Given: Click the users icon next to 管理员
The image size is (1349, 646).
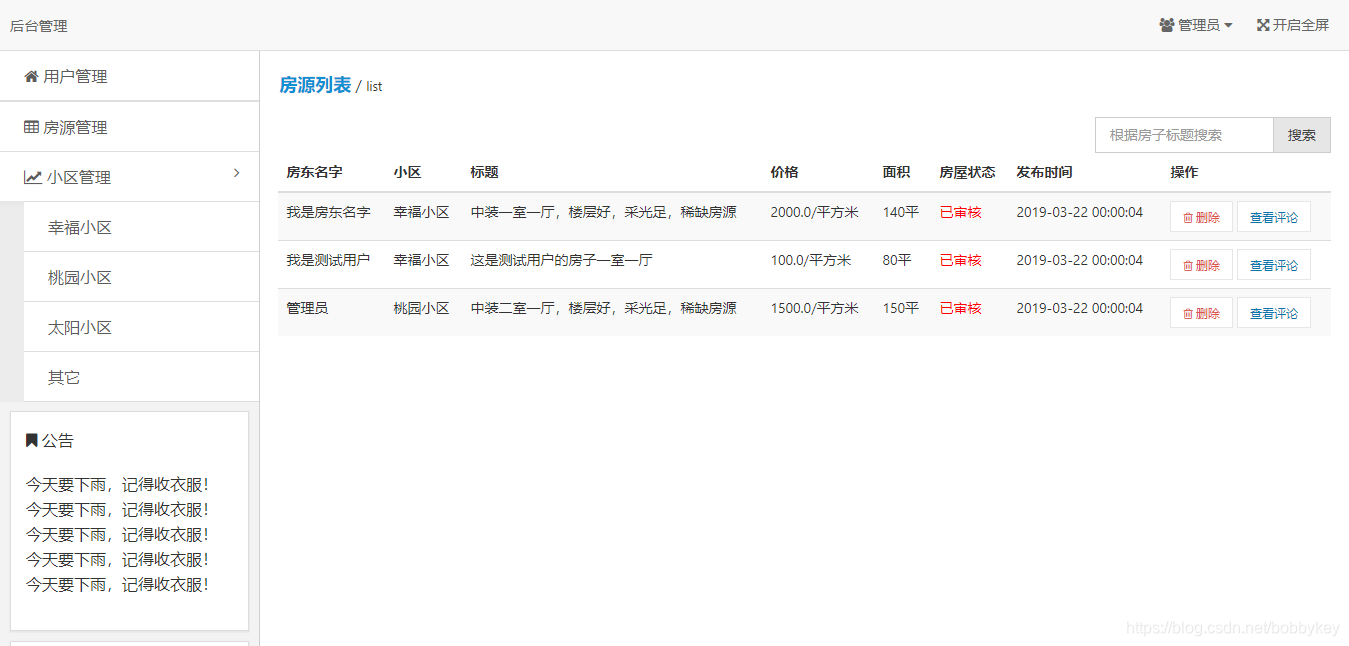Looking at the screenshot, I should pyautogui.click(x=1166, y=25).
